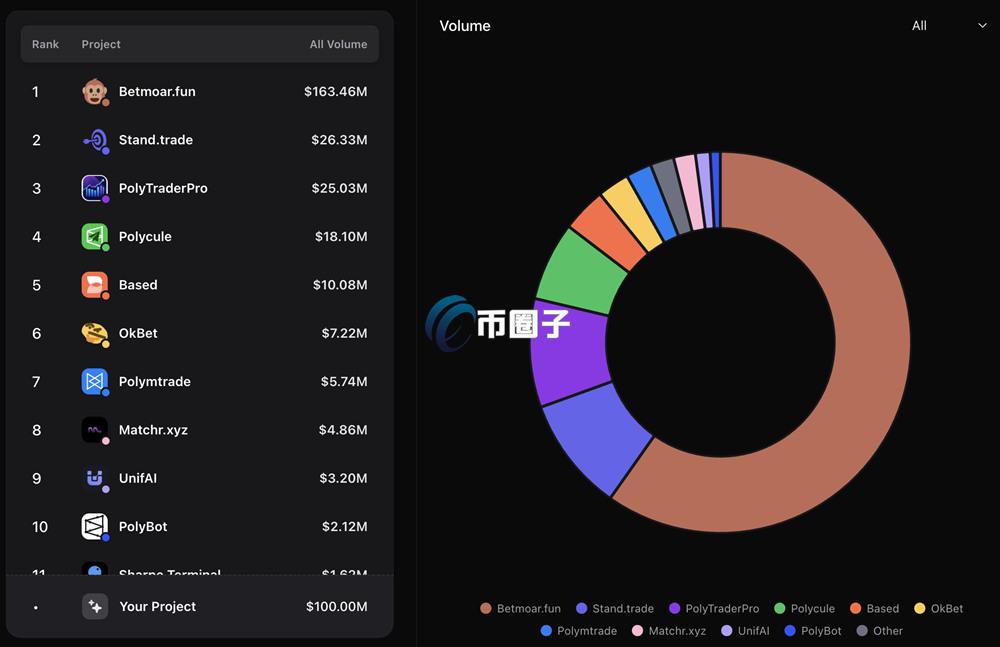The image size is (1000, 647).
Task: Switch to the All Volume column header
Action: click(339, 44)
